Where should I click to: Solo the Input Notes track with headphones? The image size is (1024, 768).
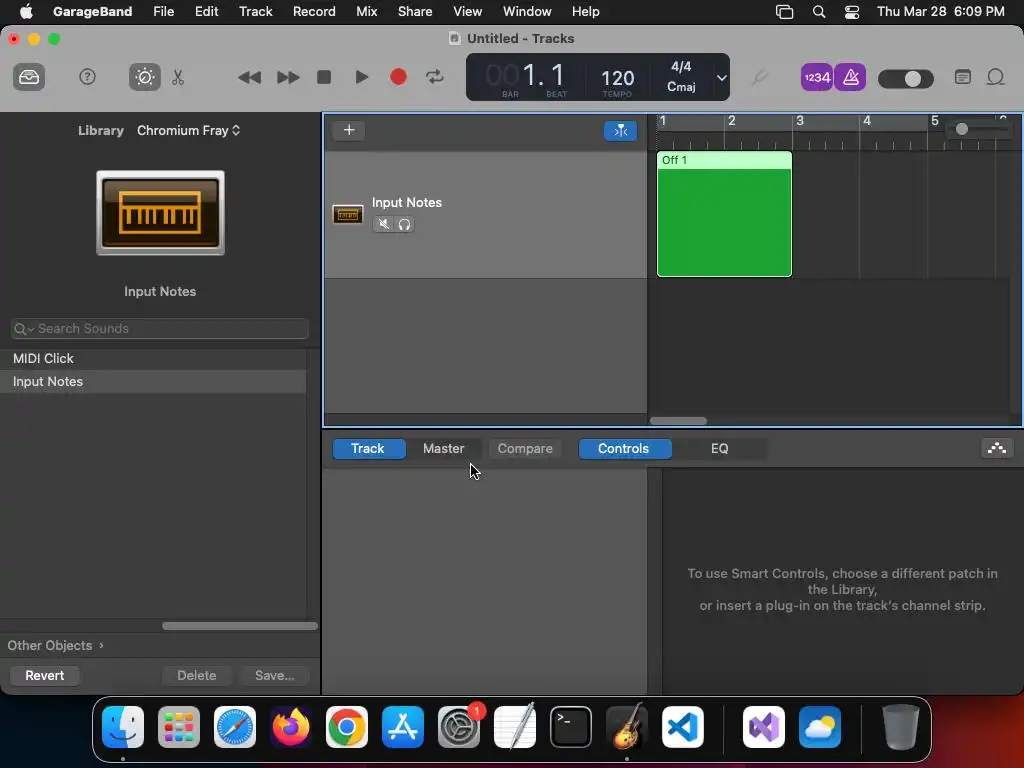(404, 224)
